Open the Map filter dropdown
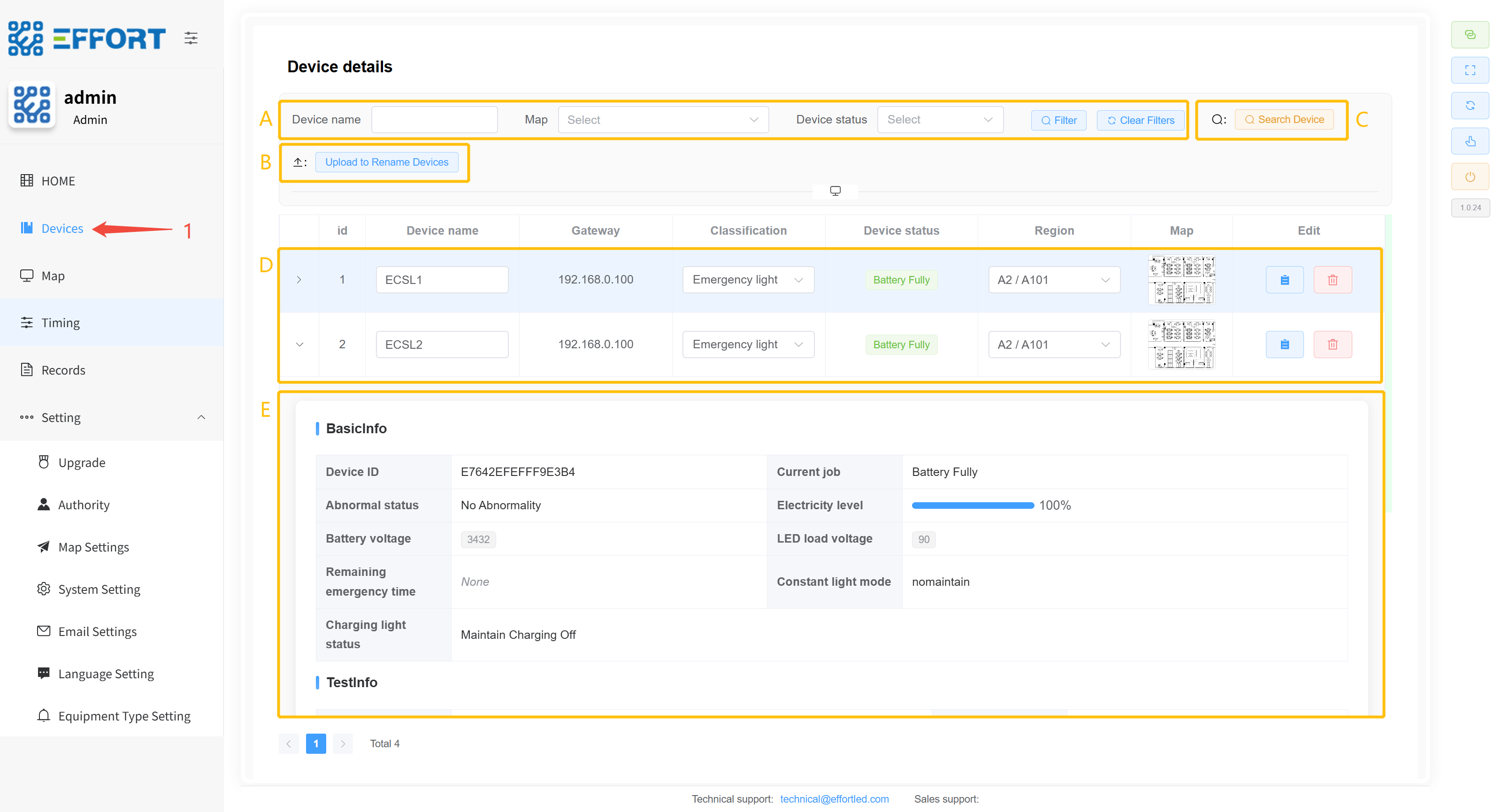This screenshot has width=1502, height=812. 663,120
